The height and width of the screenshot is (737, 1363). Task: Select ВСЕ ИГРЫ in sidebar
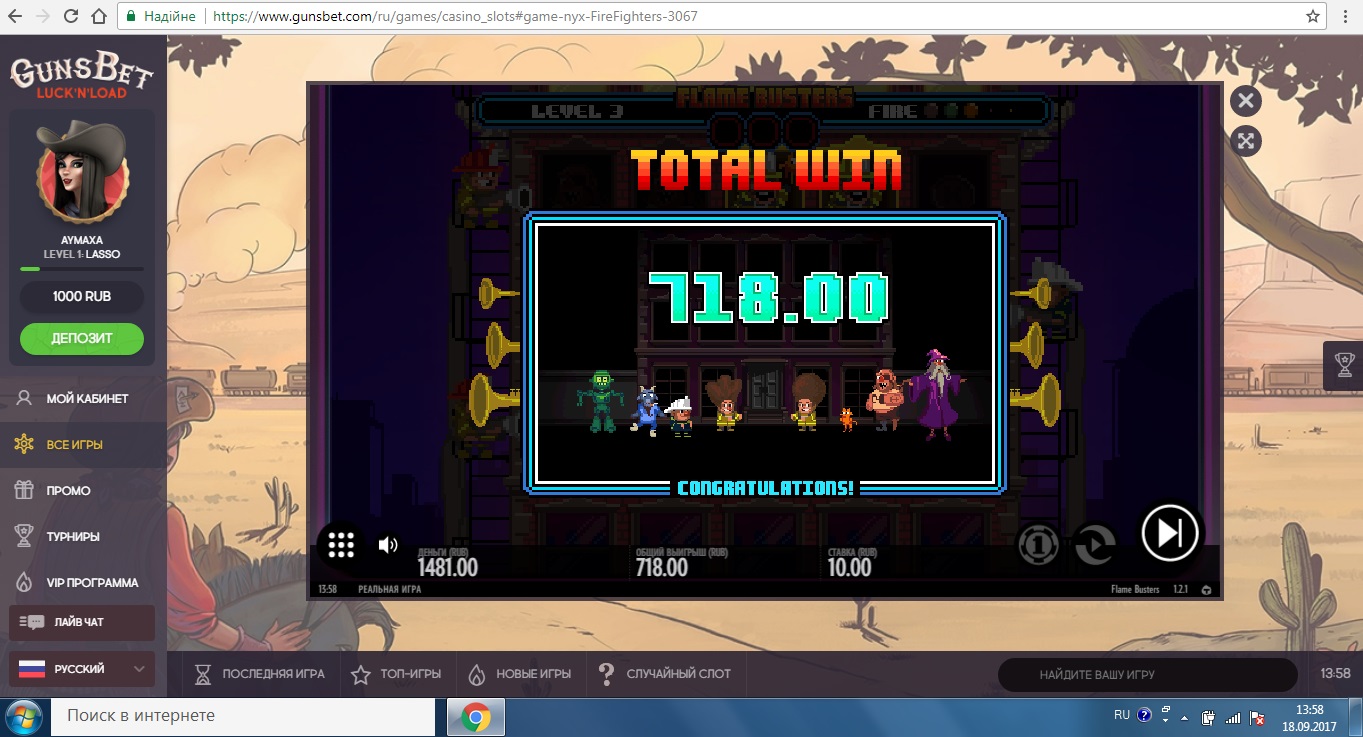(x=83, y=444)
